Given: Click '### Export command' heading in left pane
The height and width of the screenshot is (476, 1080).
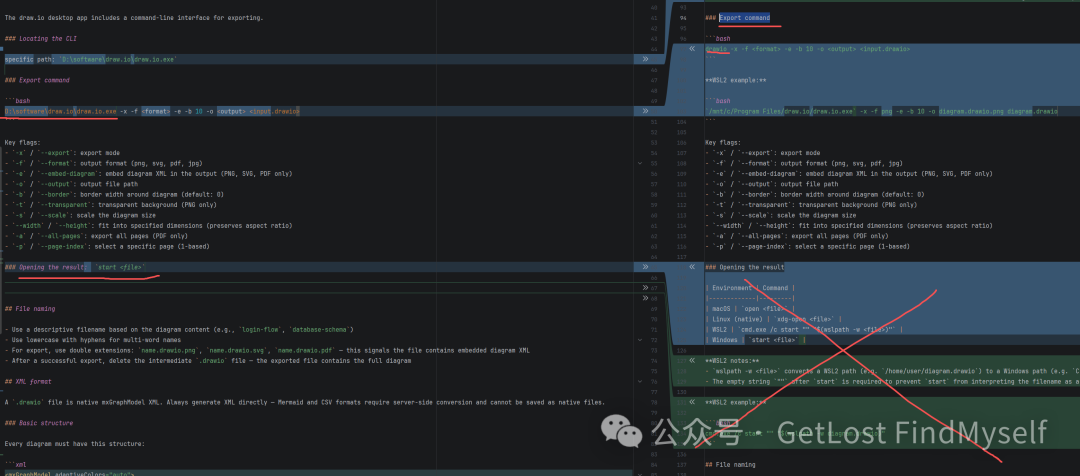Looking at the screenshot, I should coord(37,80).
